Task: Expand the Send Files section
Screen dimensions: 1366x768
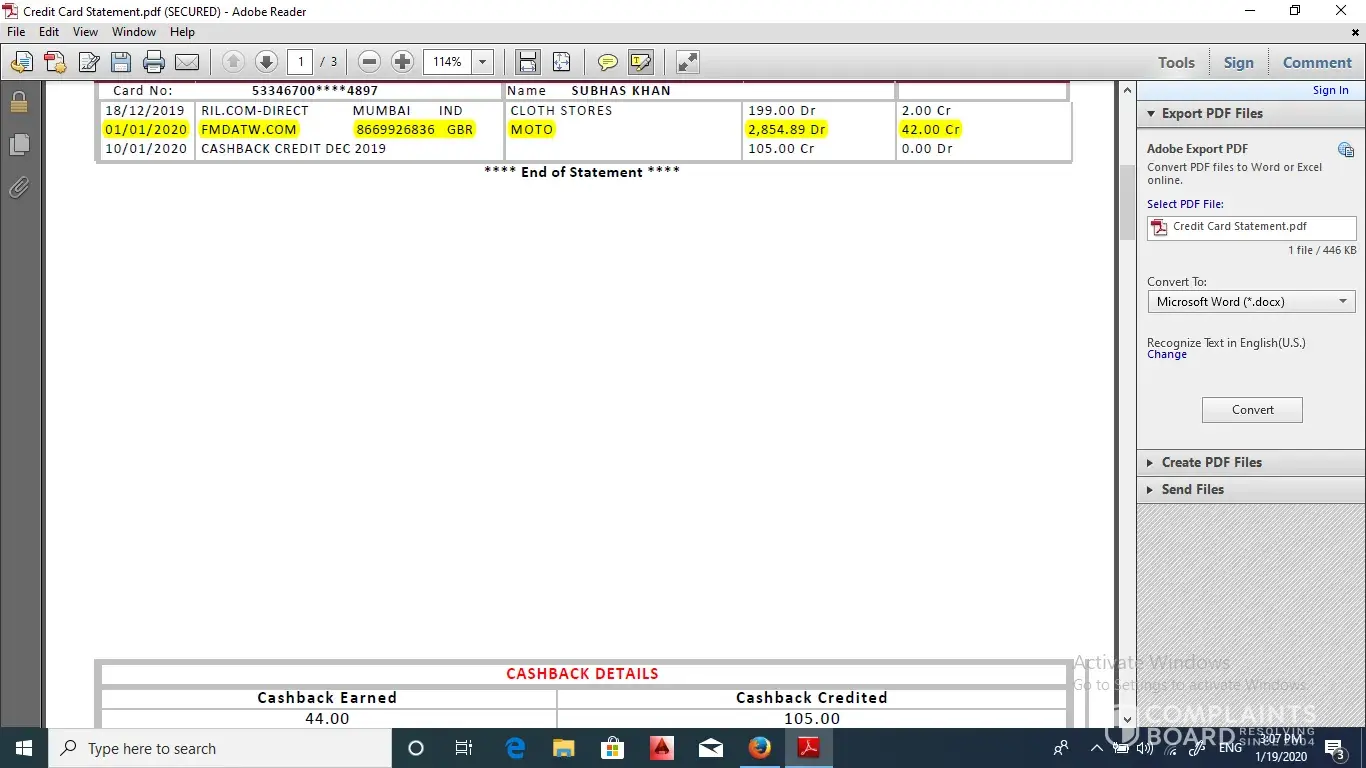Action: (1192, 489)
